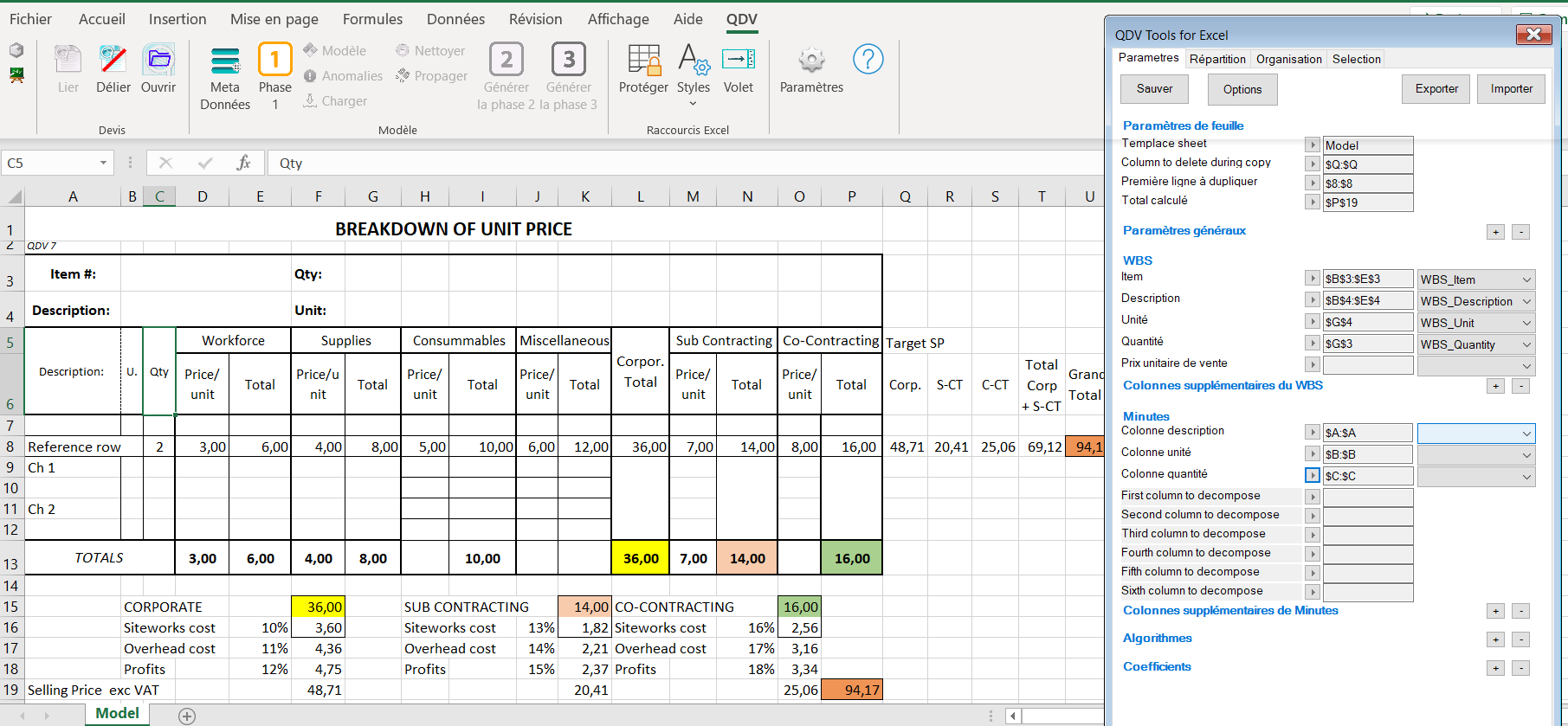Open the WBS_Quantity dropdown list
Viewport: 1568px width, 726px height.
tap(1526, 344)
